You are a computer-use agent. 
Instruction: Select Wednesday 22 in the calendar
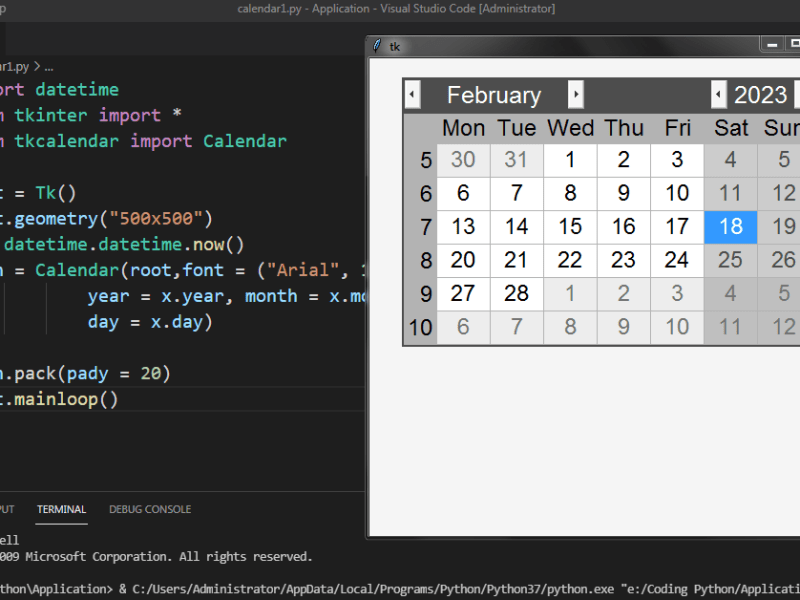tap(570, 260)
